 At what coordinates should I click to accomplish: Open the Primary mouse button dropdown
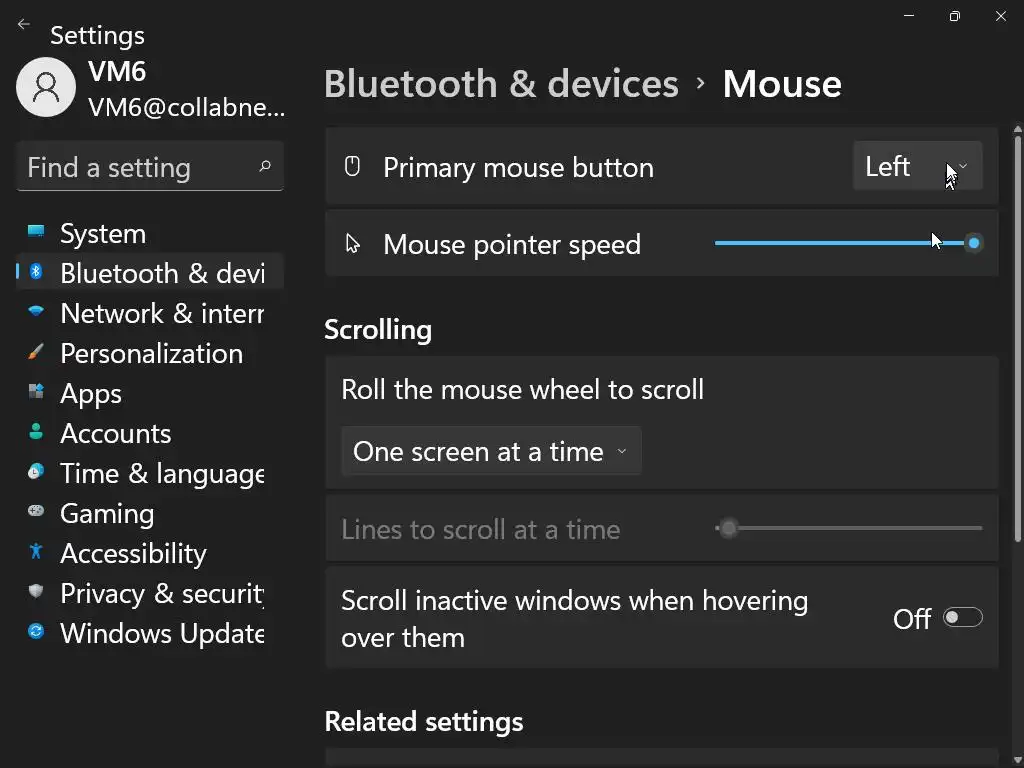[917, 167]
